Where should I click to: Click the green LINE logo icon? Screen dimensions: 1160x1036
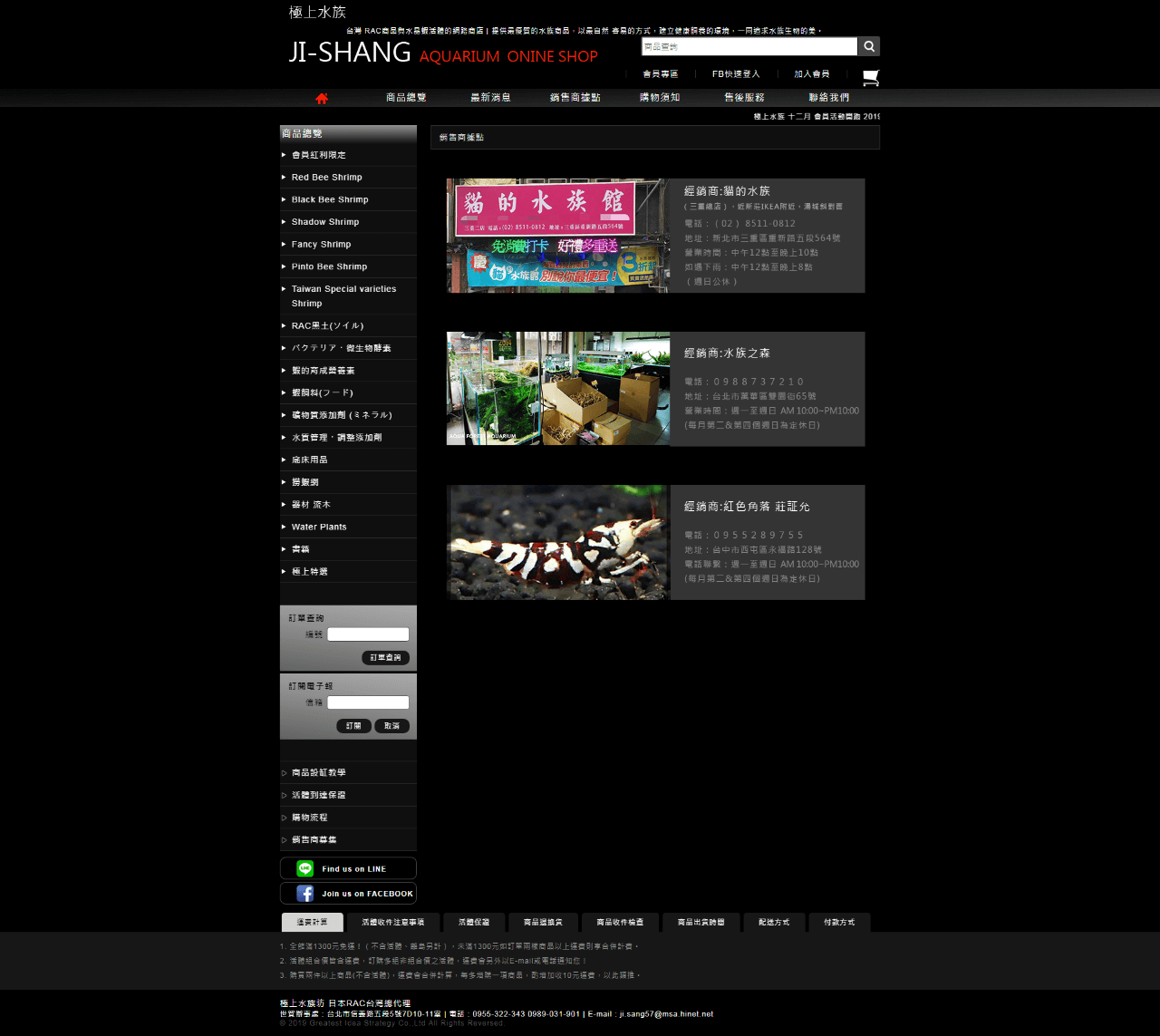pyautogui.click(x=305, y=868)
